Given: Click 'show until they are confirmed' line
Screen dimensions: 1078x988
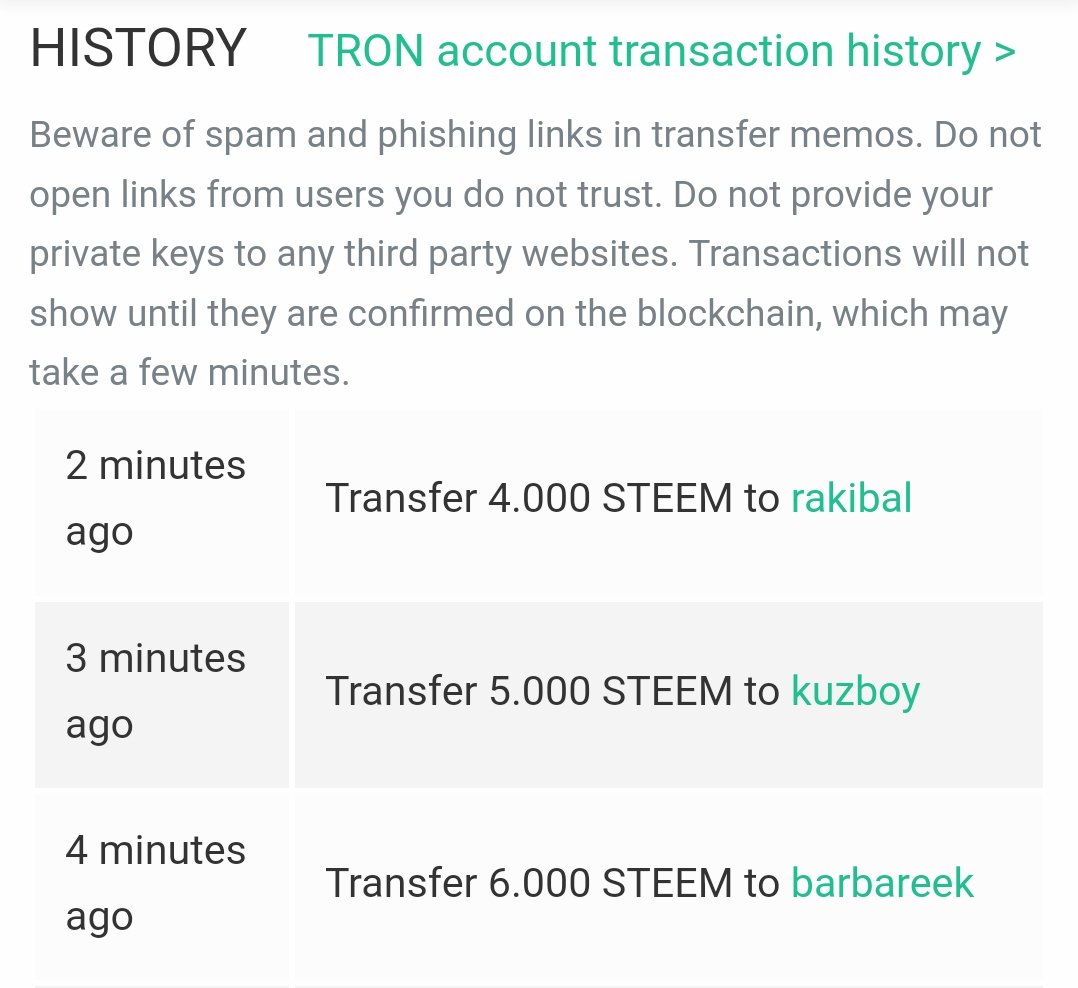Looking at the screenshot, I should pos(519,314).
